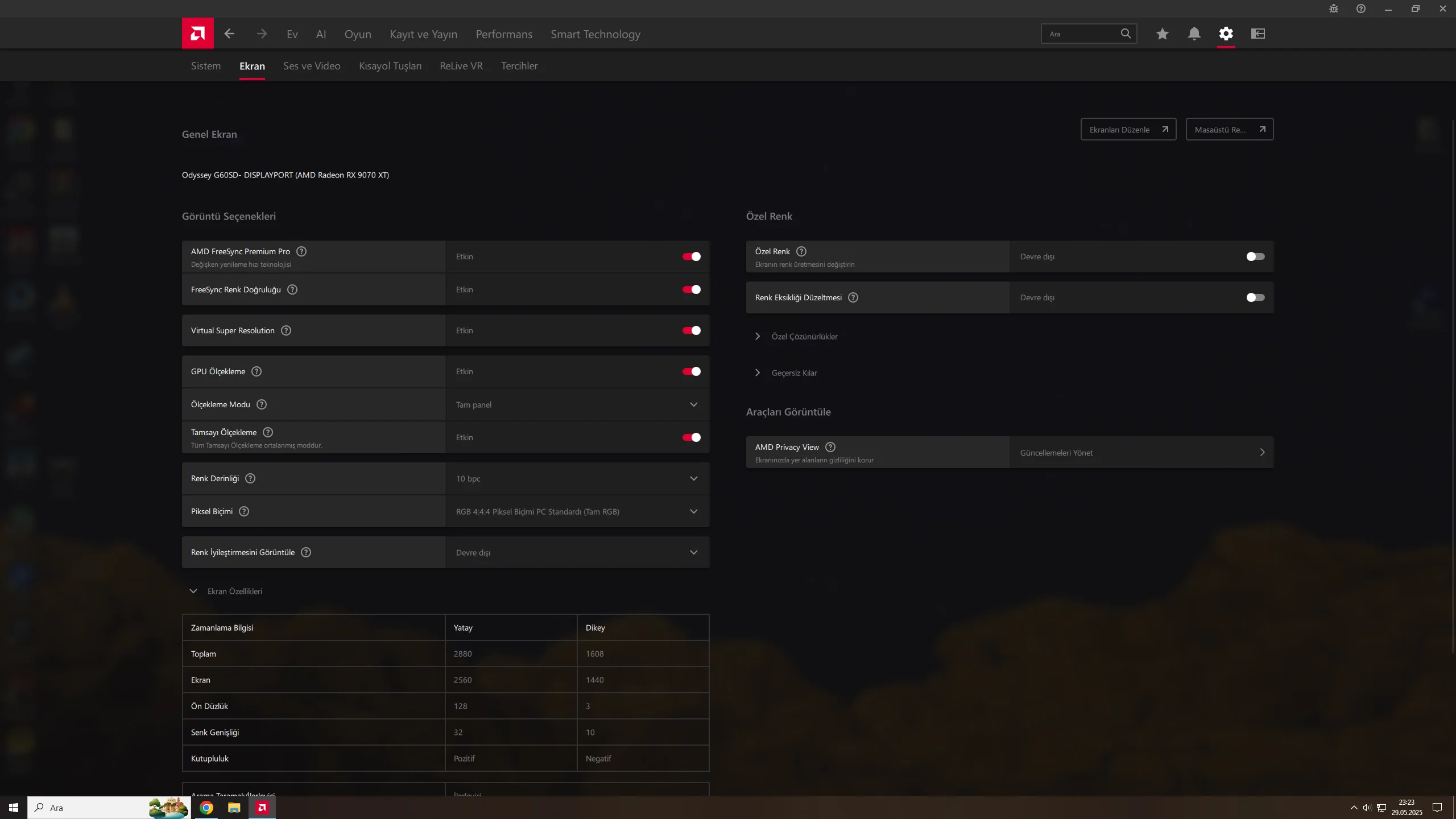Viewport: 1456px width, 819px height.
Task: Disable AMD FreeSync Premium Pro toggle
Action: (x=691, y=257)
